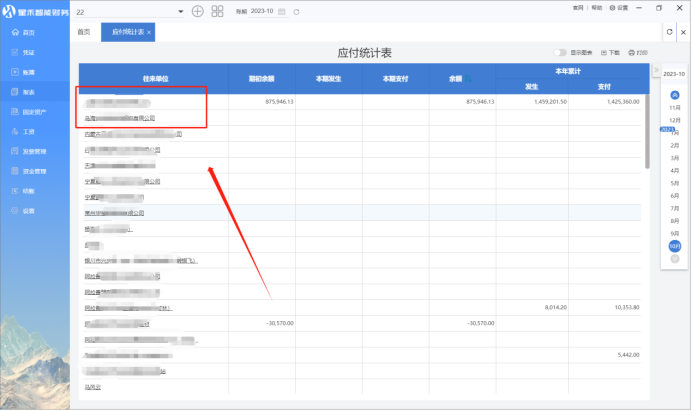
Task: Click the table's vertical scrollbar thumb
Action: [647, 132]
